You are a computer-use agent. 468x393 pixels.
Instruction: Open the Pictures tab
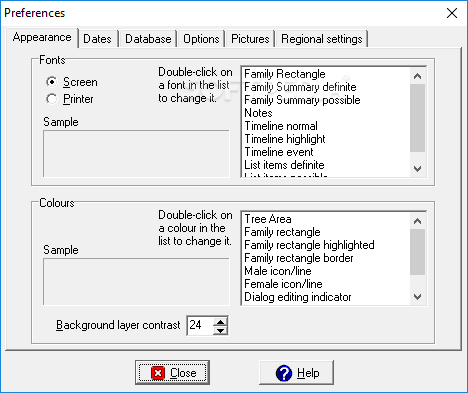(x=250, y=39)
